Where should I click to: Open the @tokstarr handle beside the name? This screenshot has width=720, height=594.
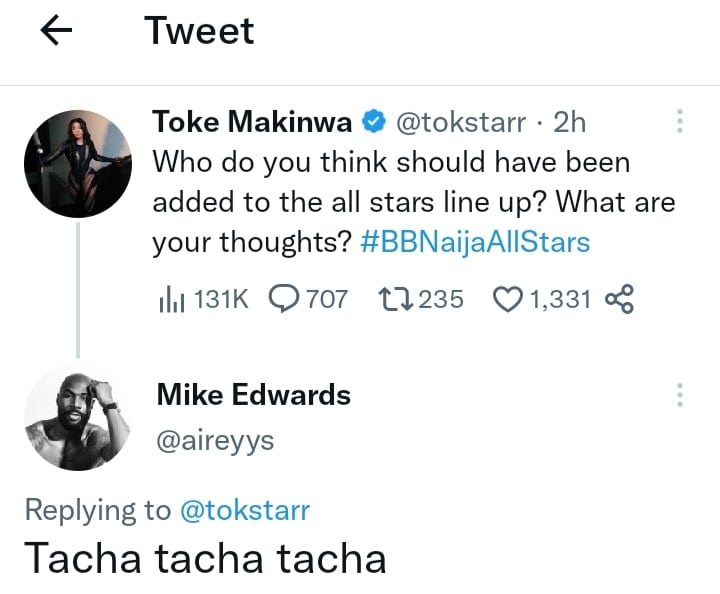[461, 122]
